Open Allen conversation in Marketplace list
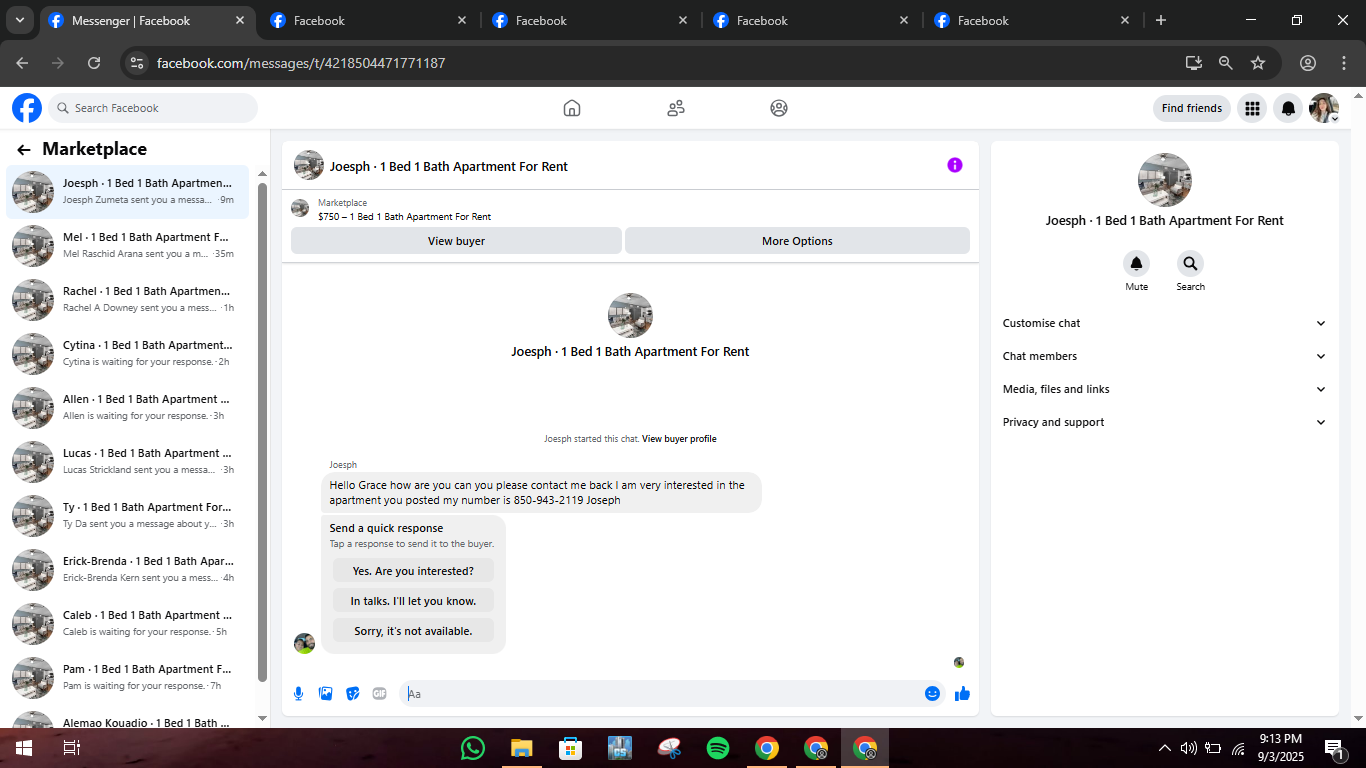The width and height of the screenshot is (1366, 768). tap(128, 408)
